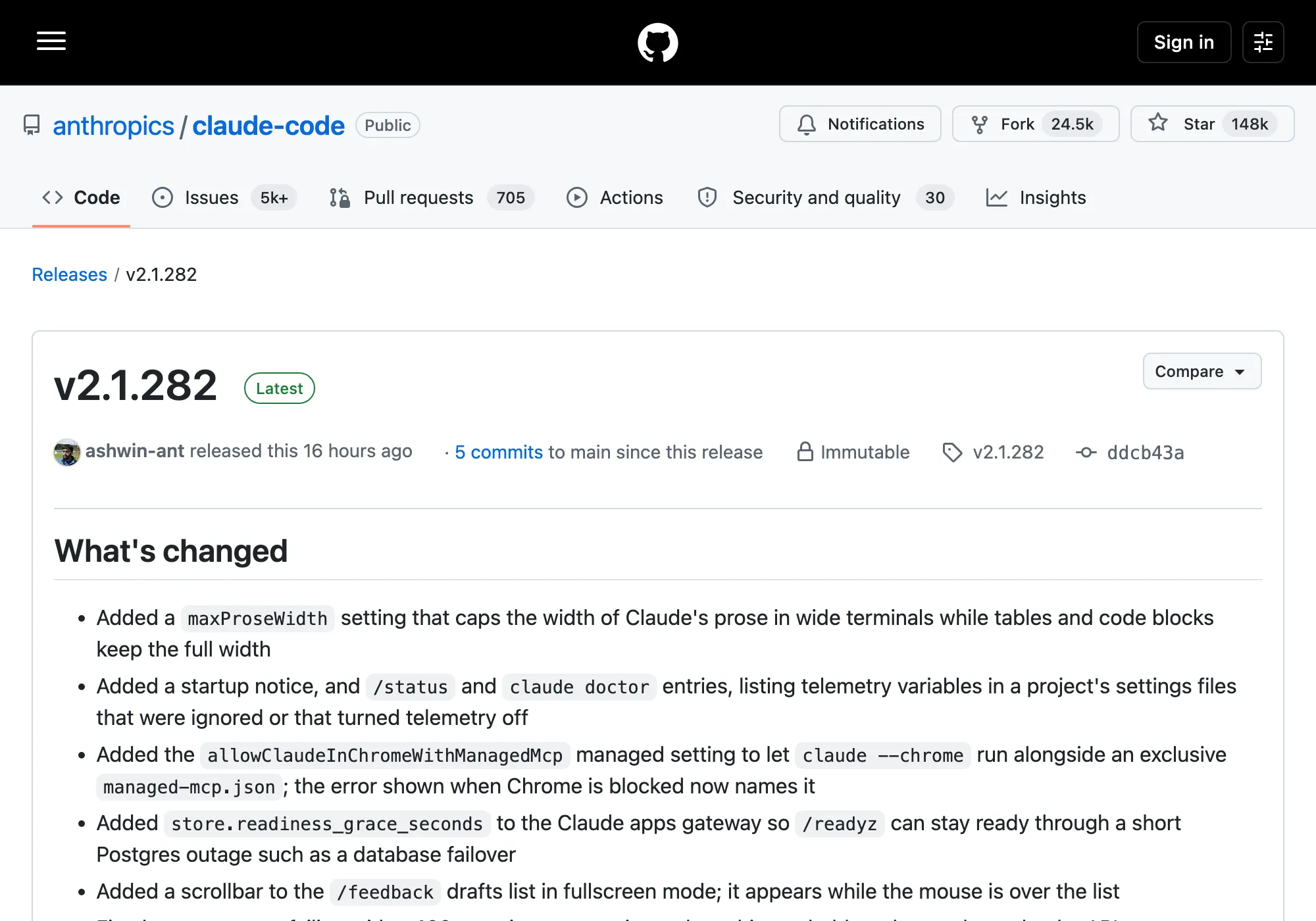The width and height of the screenshot is (1316, 921).
Task: Open commit ddcb43a
Action: point(1146,453)
